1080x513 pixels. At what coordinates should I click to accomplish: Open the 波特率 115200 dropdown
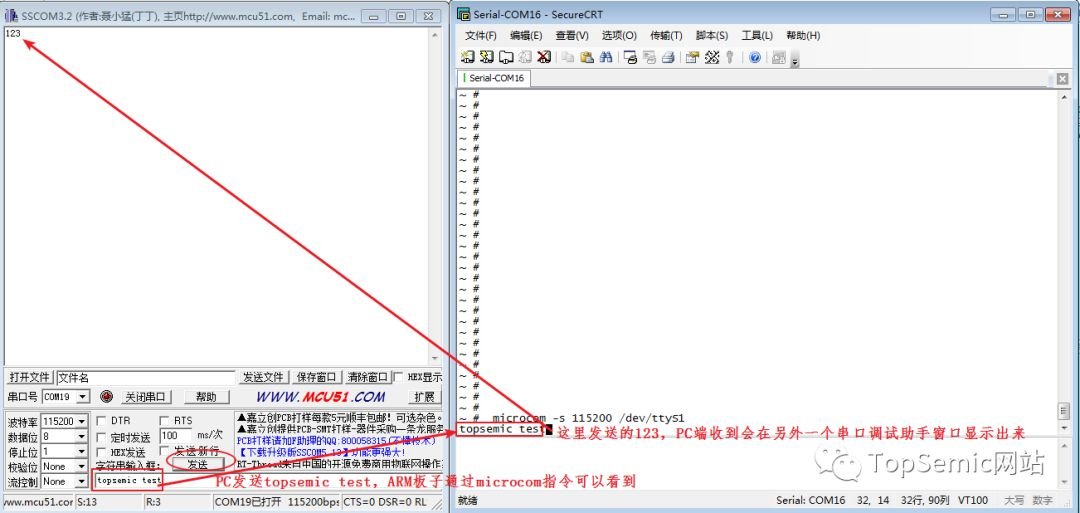tap(82, 421)
